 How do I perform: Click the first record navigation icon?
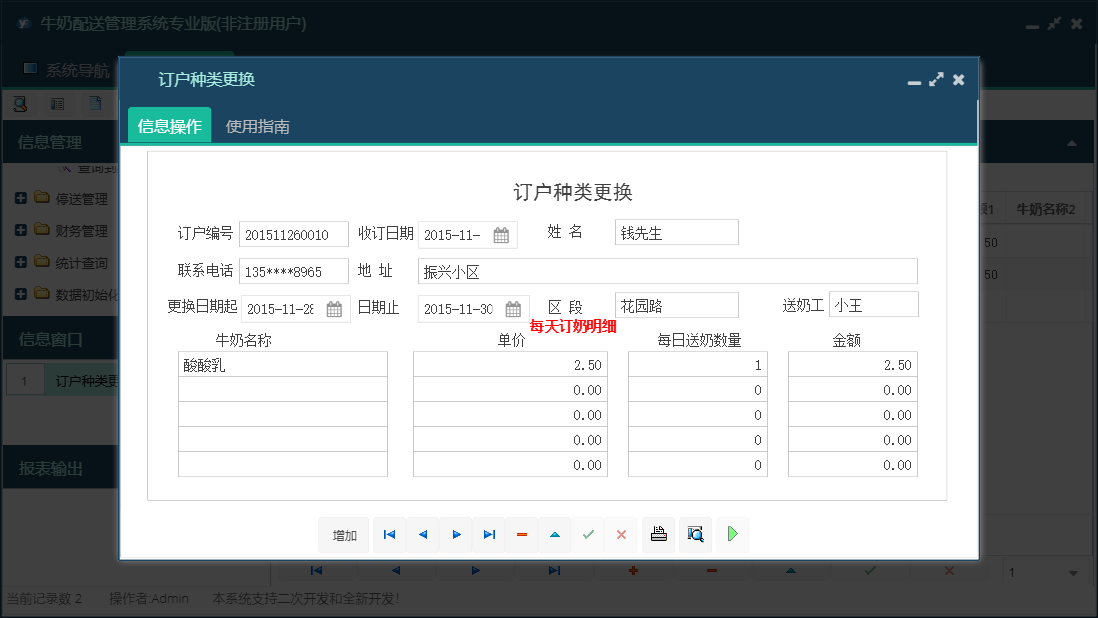coord(389,535)
